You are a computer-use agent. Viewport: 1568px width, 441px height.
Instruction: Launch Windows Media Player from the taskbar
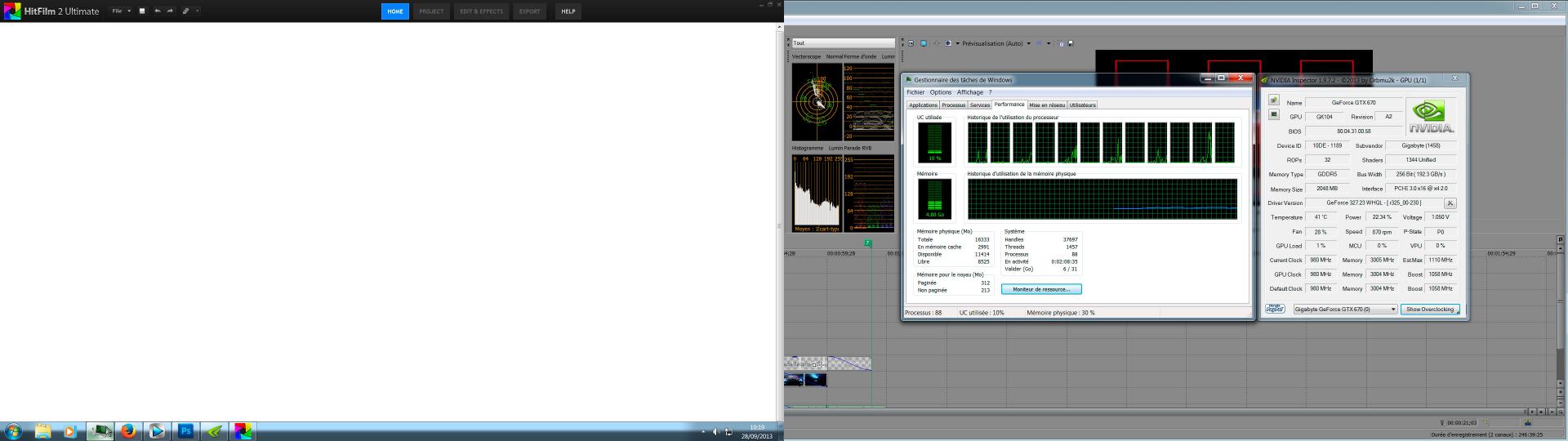click(x=69, y=431)
